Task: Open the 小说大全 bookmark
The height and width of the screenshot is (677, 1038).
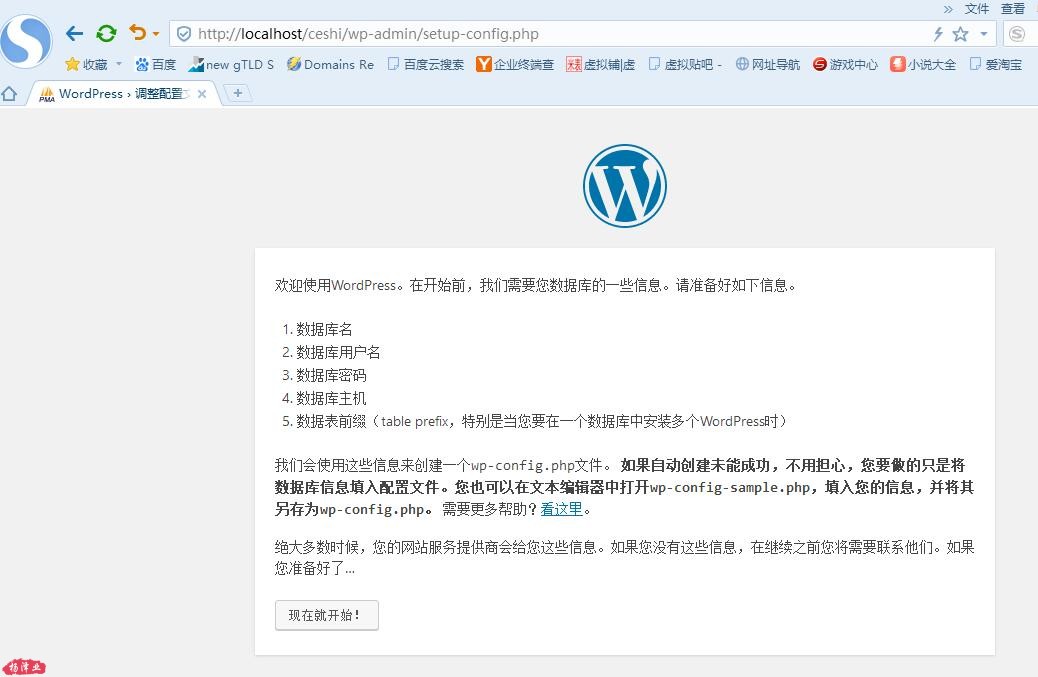Action: click(923, 64)
